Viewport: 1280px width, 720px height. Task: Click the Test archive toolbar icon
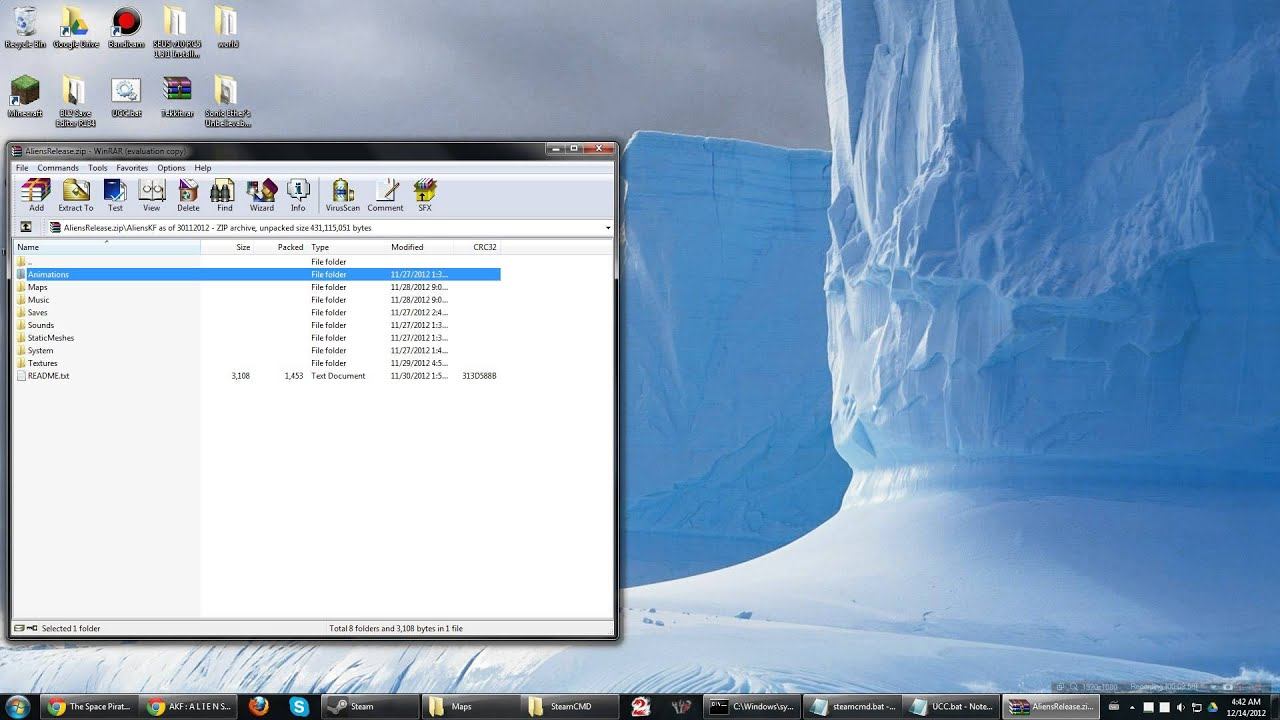click(115, 195)
